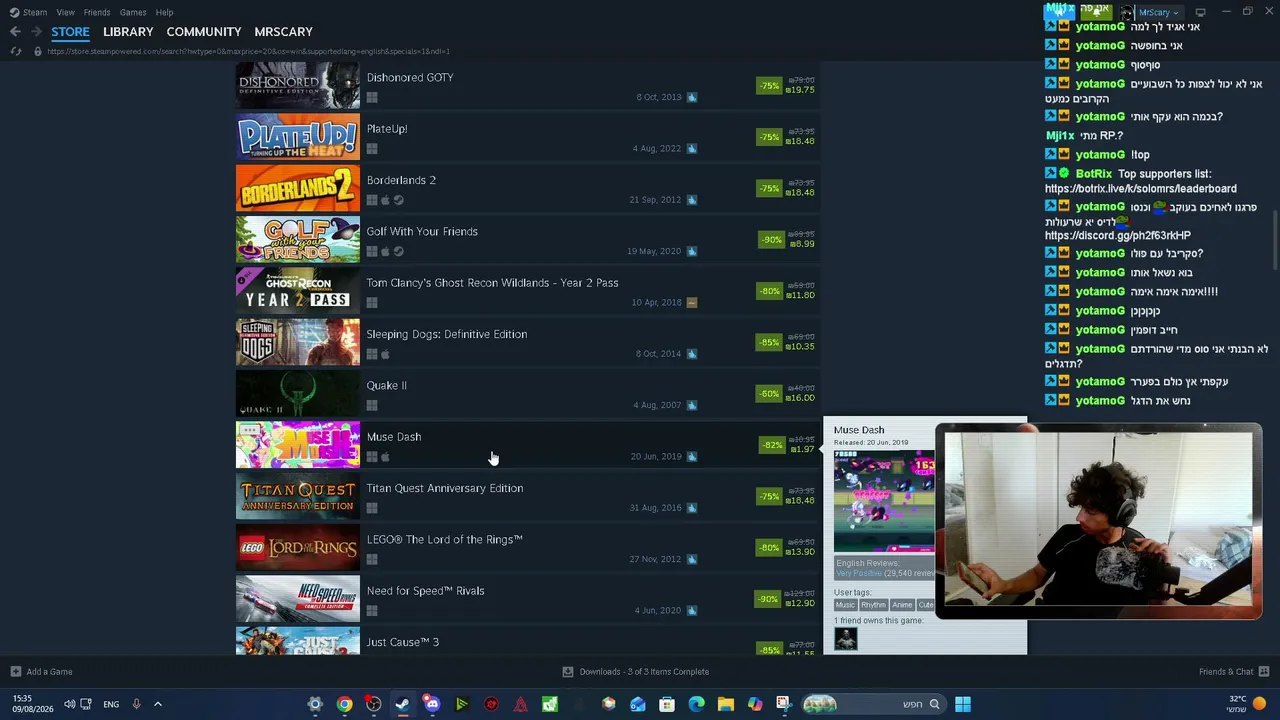The width and height of the screenshot is (1280, 720).
Task: Click the Need for Speed Rivals title
Action: coord(426,591)
